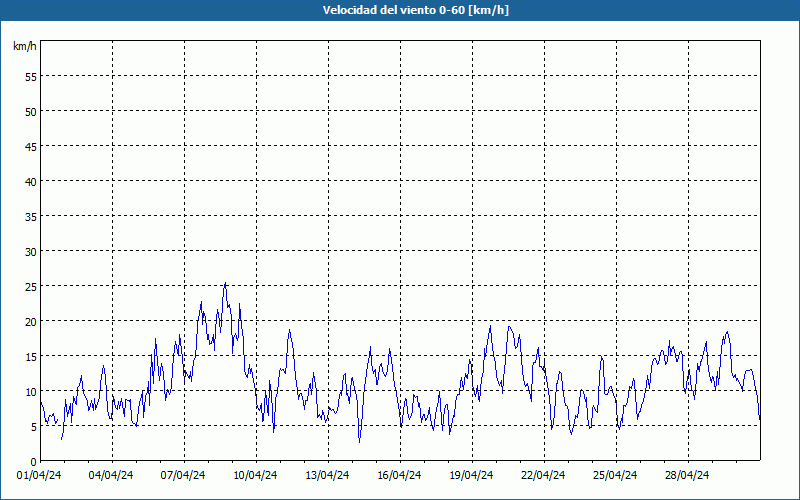
Task: Select the date label '22/04/24'
Action: [x=543, y=475]
